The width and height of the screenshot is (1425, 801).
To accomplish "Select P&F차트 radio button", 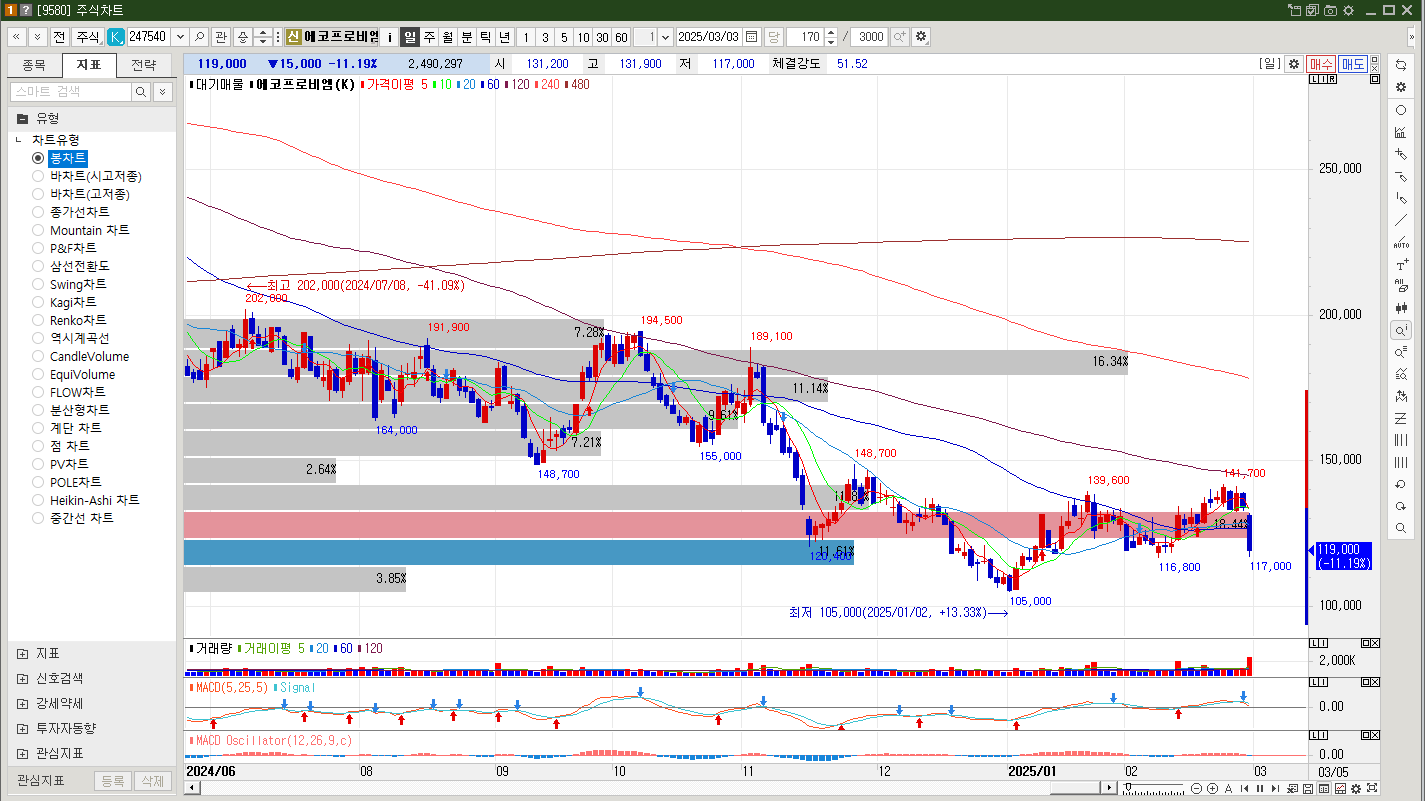I will [38, 248].
